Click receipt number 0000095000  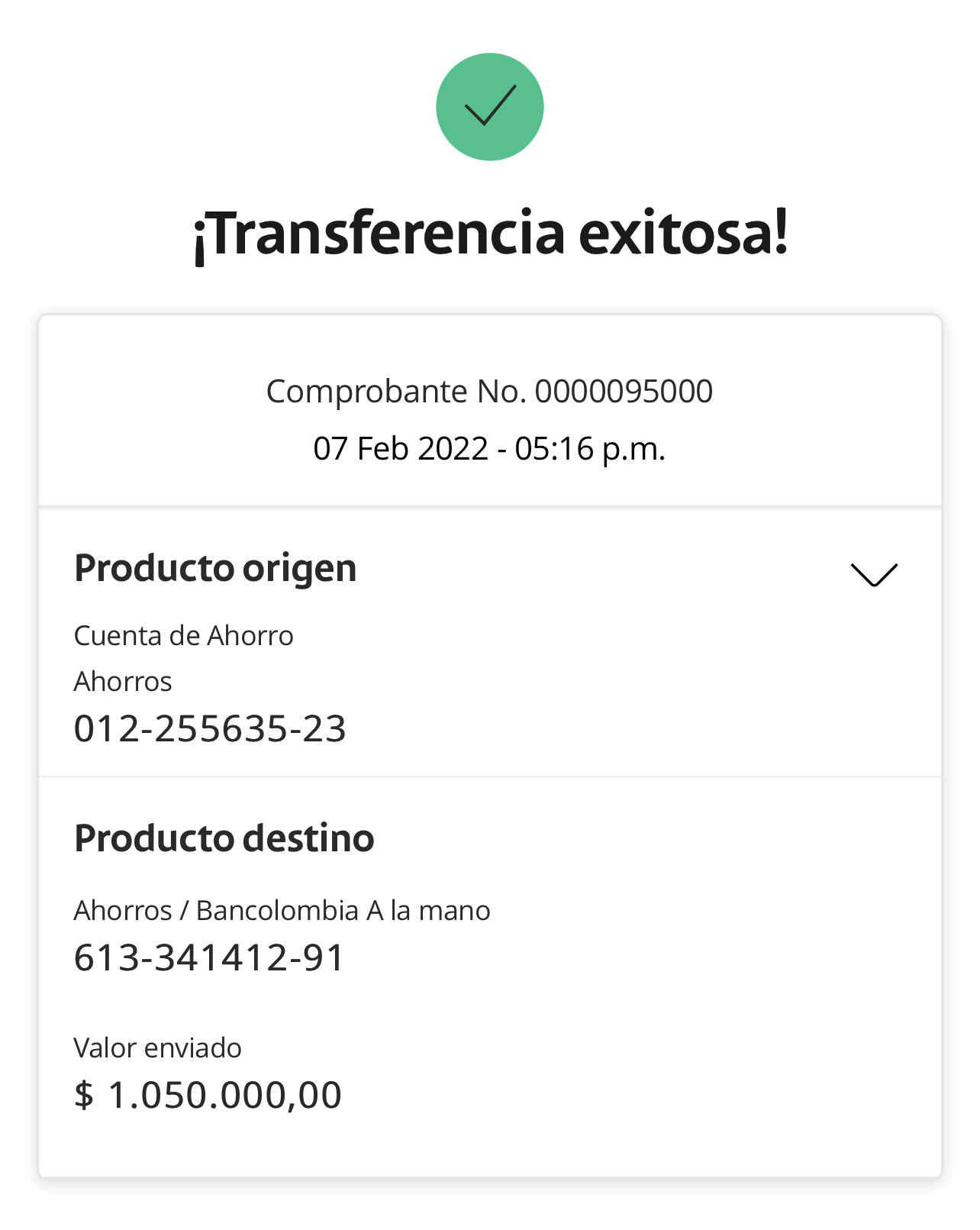point(624,392)
